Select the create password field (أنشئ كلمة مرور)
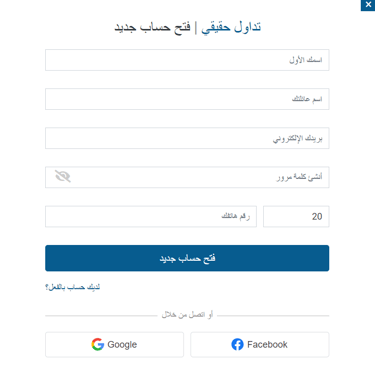 click(187, 177)
